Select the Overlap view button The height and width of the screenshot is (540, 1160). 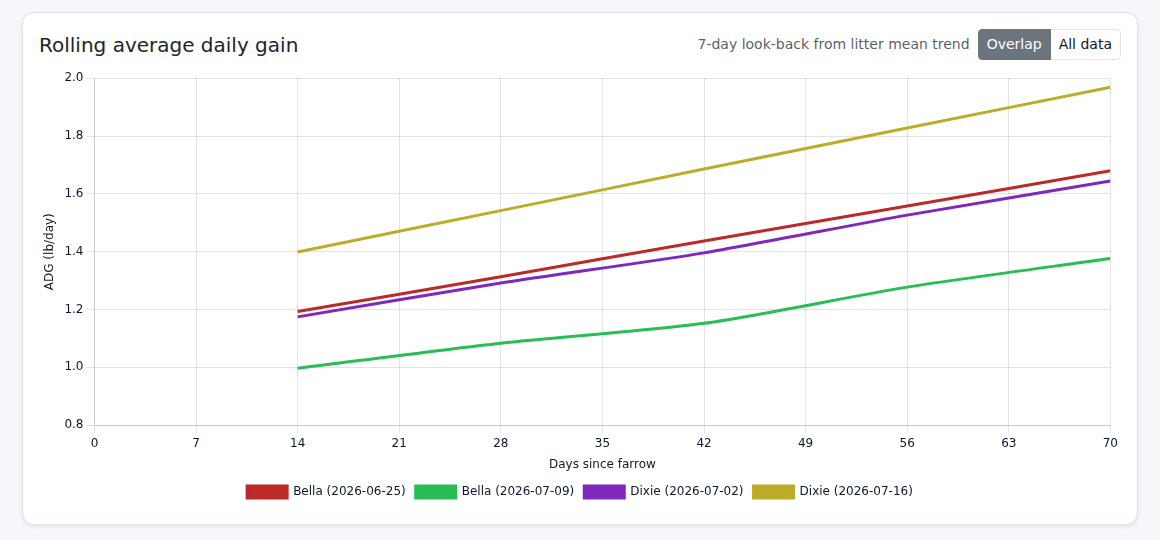tap(1014, 44)
